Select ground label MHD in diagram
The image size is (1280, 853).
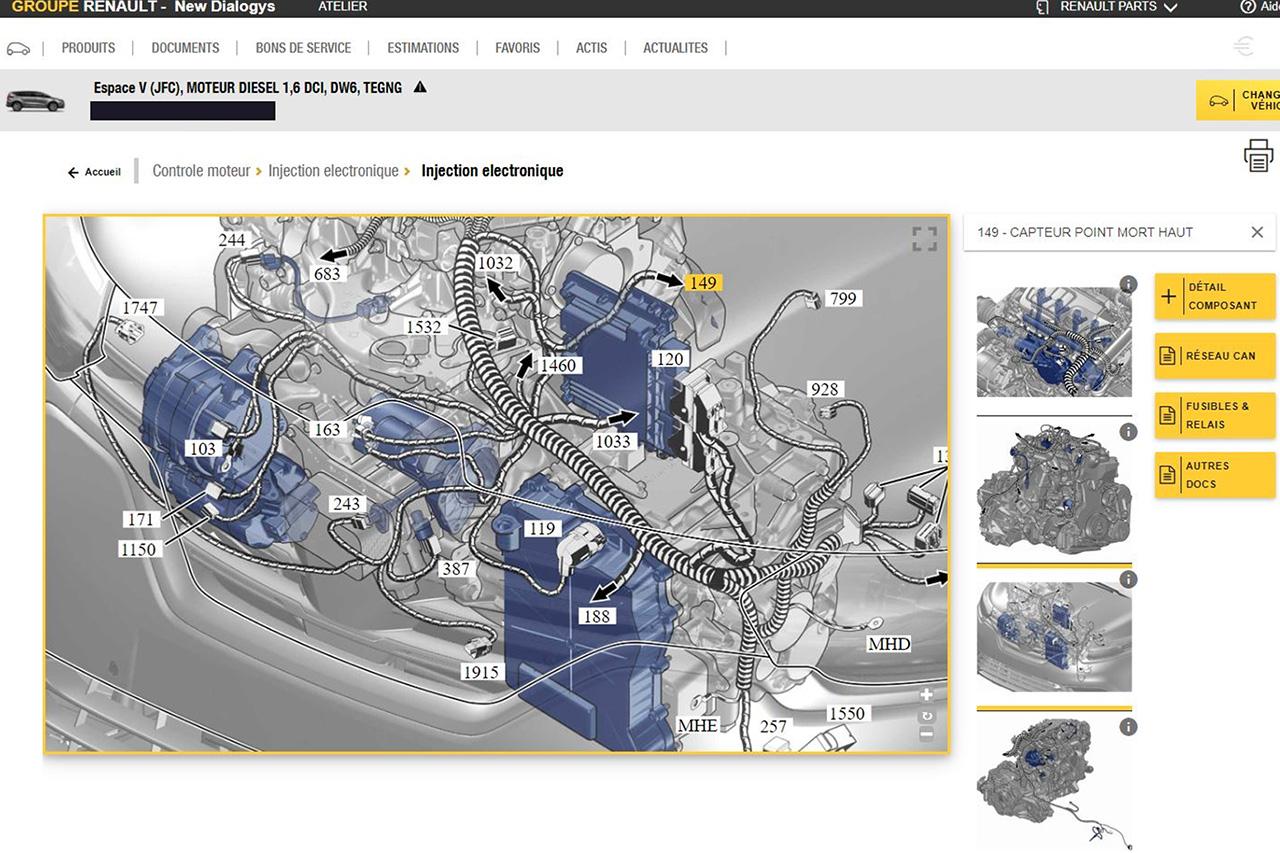[889, 644]
